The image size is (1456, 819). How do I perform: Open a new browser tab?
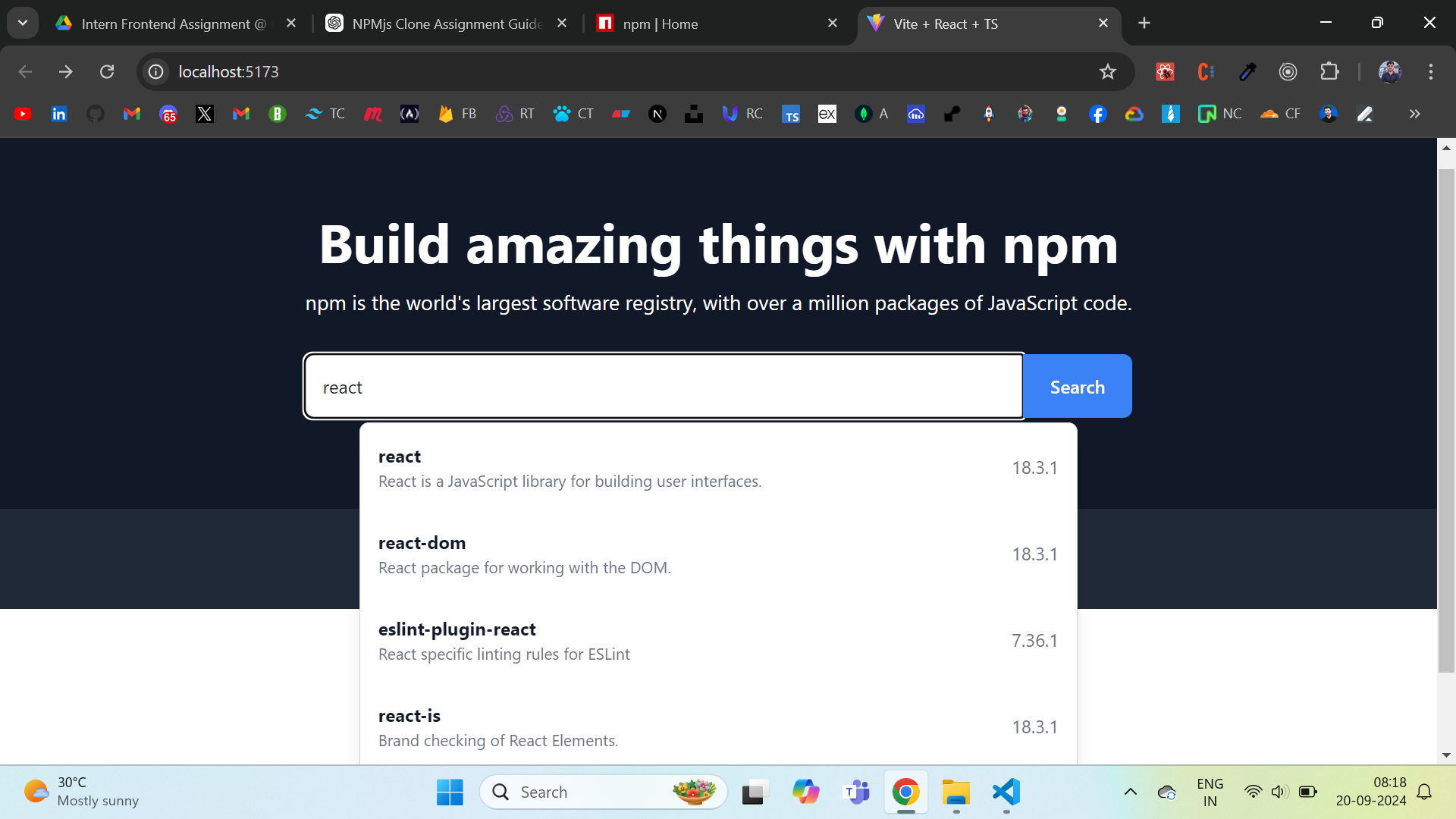tap(1144, 24)
